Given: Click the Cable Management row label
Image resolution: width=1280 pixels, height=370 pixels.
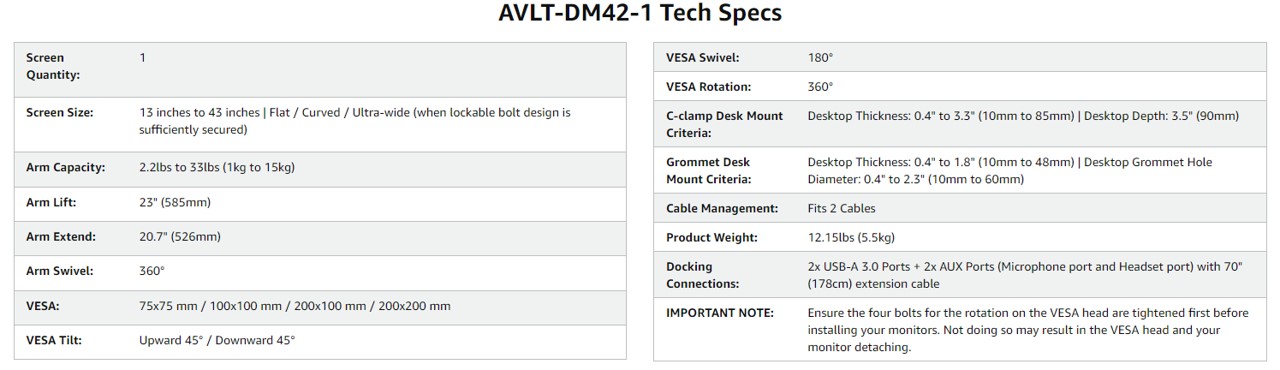Looking at the screenshot, I should (722, 208).
